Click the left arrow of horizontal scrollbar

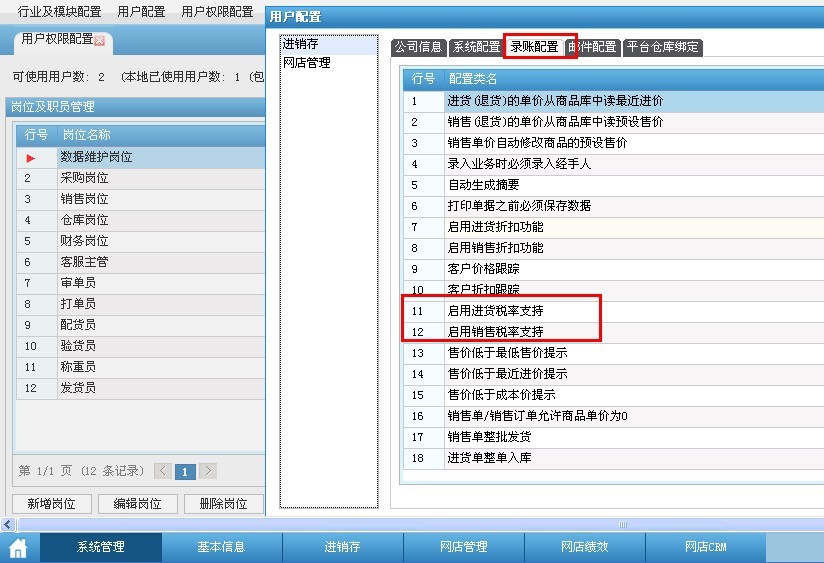(7, 524)
